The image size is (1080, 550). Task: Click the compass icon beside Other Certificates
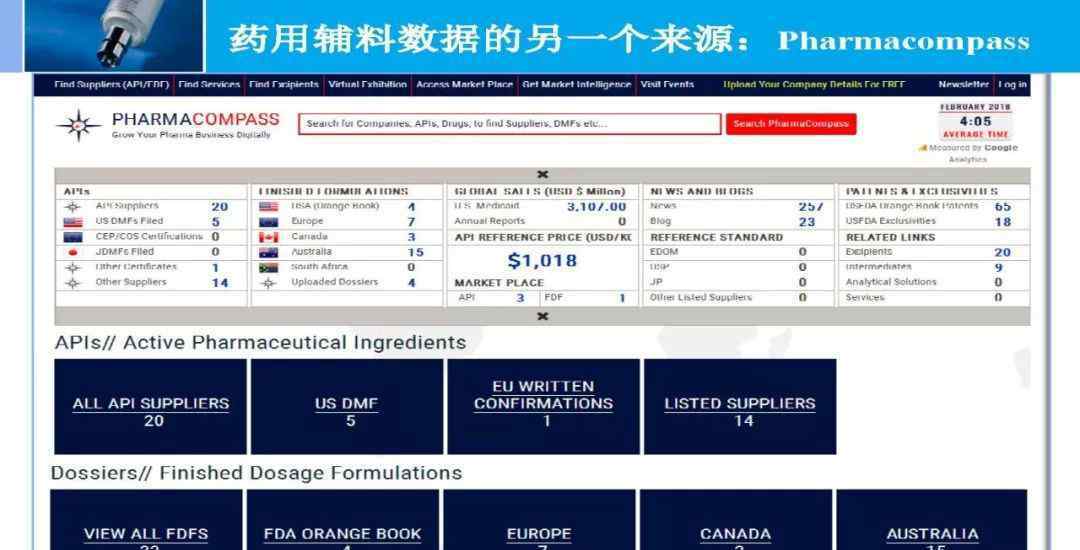[x=72, y=268]
